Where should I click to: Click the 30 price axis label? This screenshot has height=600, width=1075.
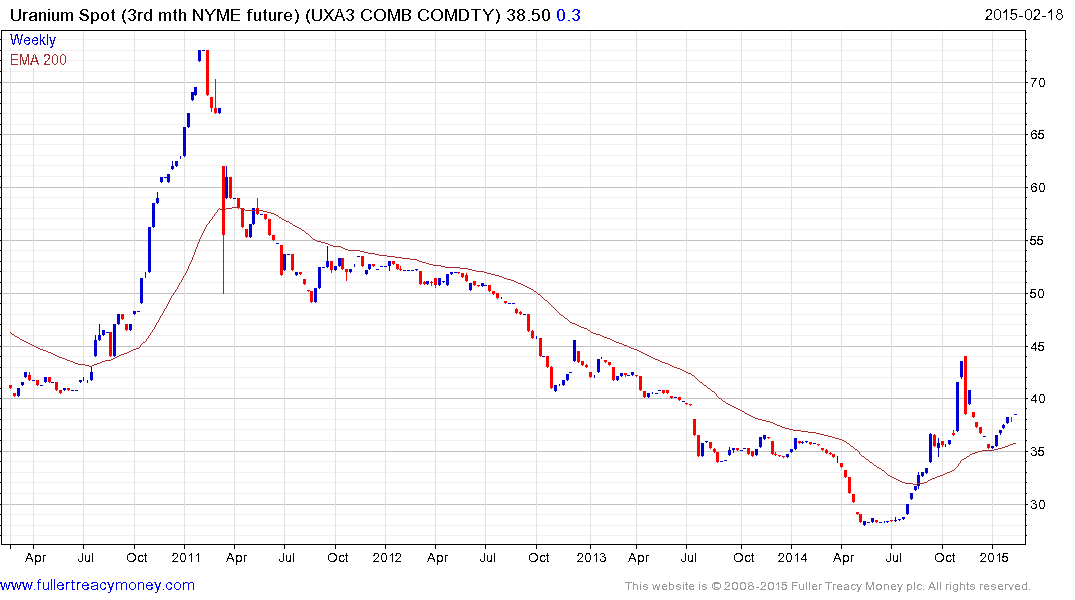(x=1037, y=504)
